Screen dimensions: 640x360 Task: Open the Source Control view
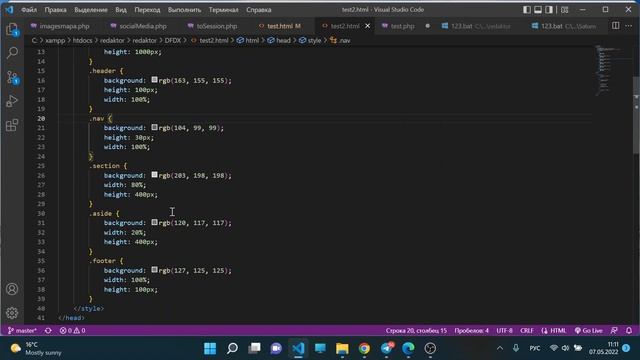point(12,77)
